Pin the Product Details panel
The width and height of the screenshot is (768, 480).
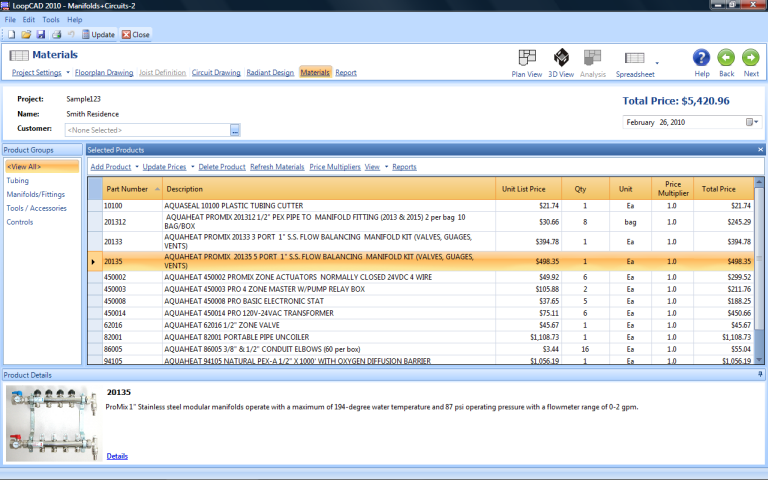tap(760, 374)
